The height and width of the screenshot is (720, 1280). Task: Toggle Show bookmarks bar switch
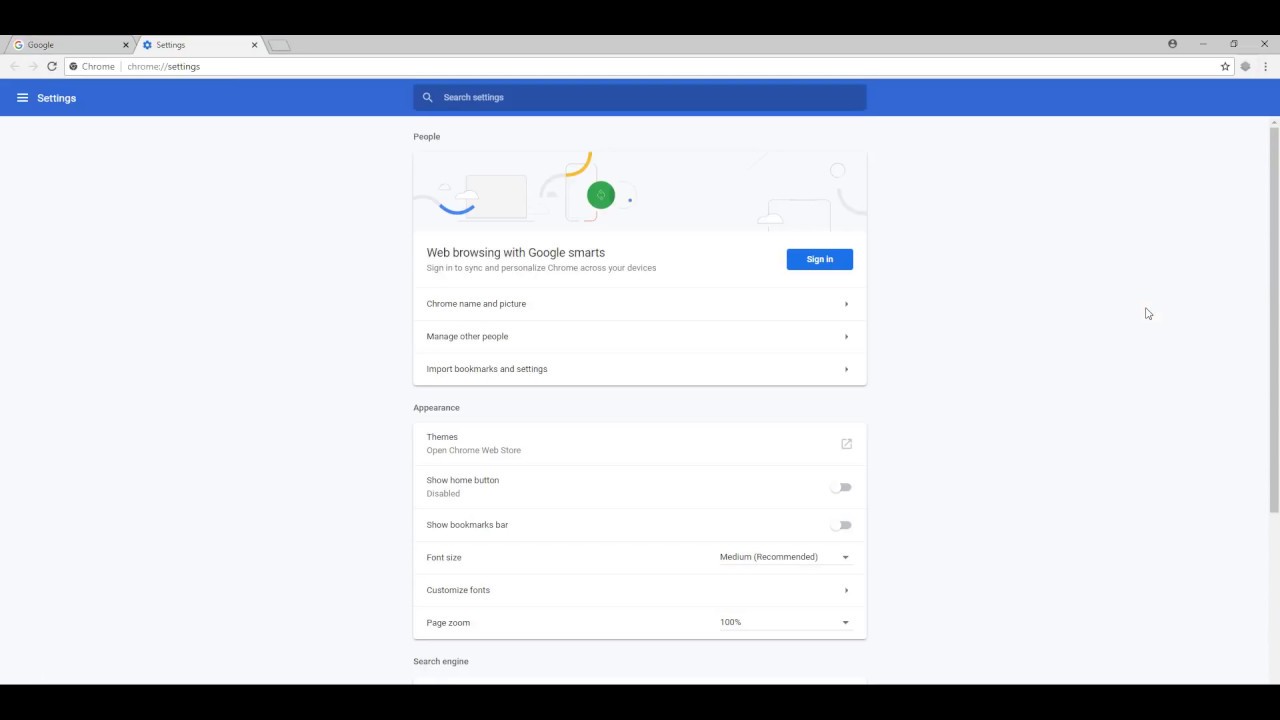(x=841, y=525)
